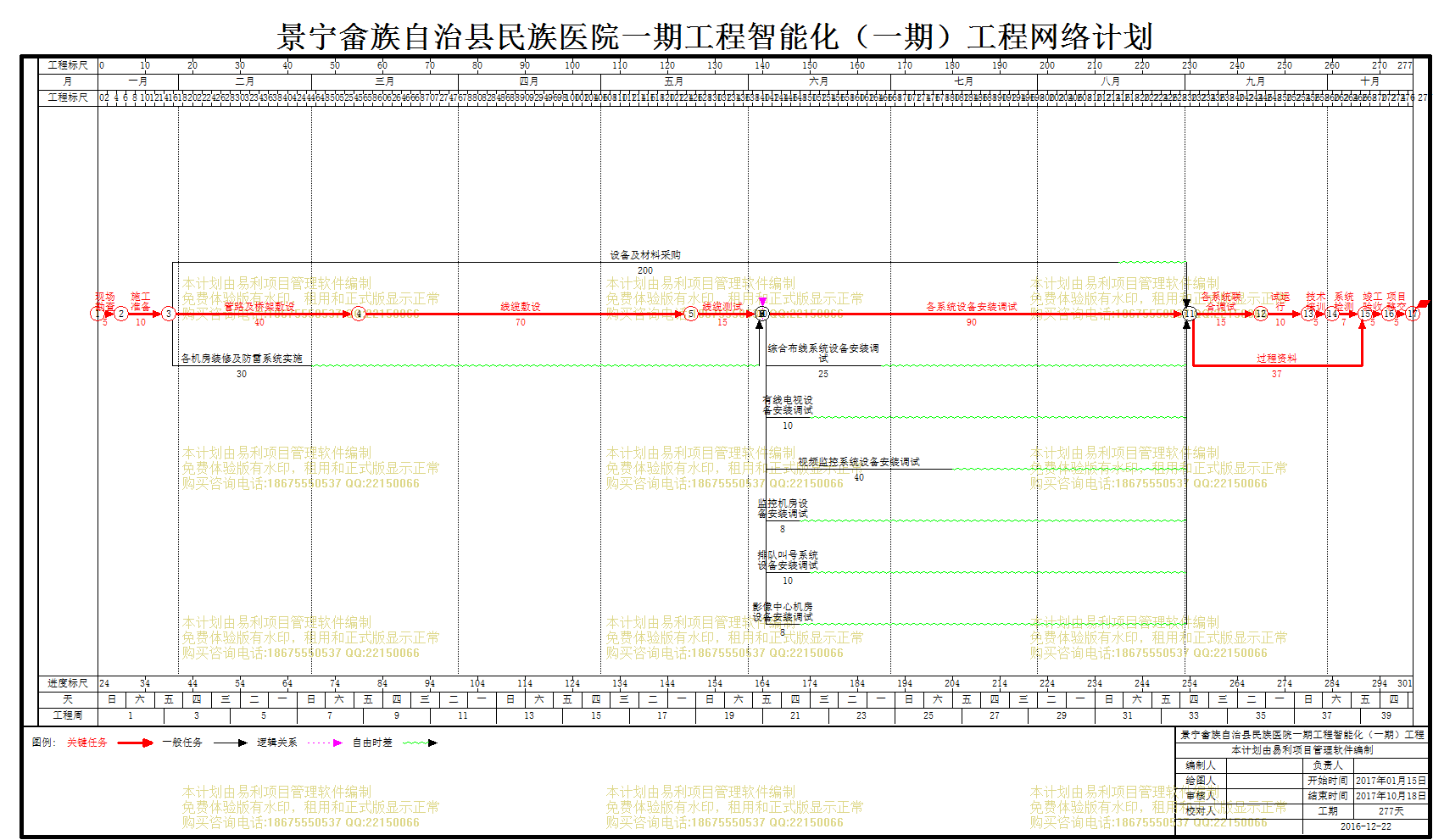Select the 线缆敷设 task label
Viewport: 1433px width, 840px height.
(x=521, y=307)
